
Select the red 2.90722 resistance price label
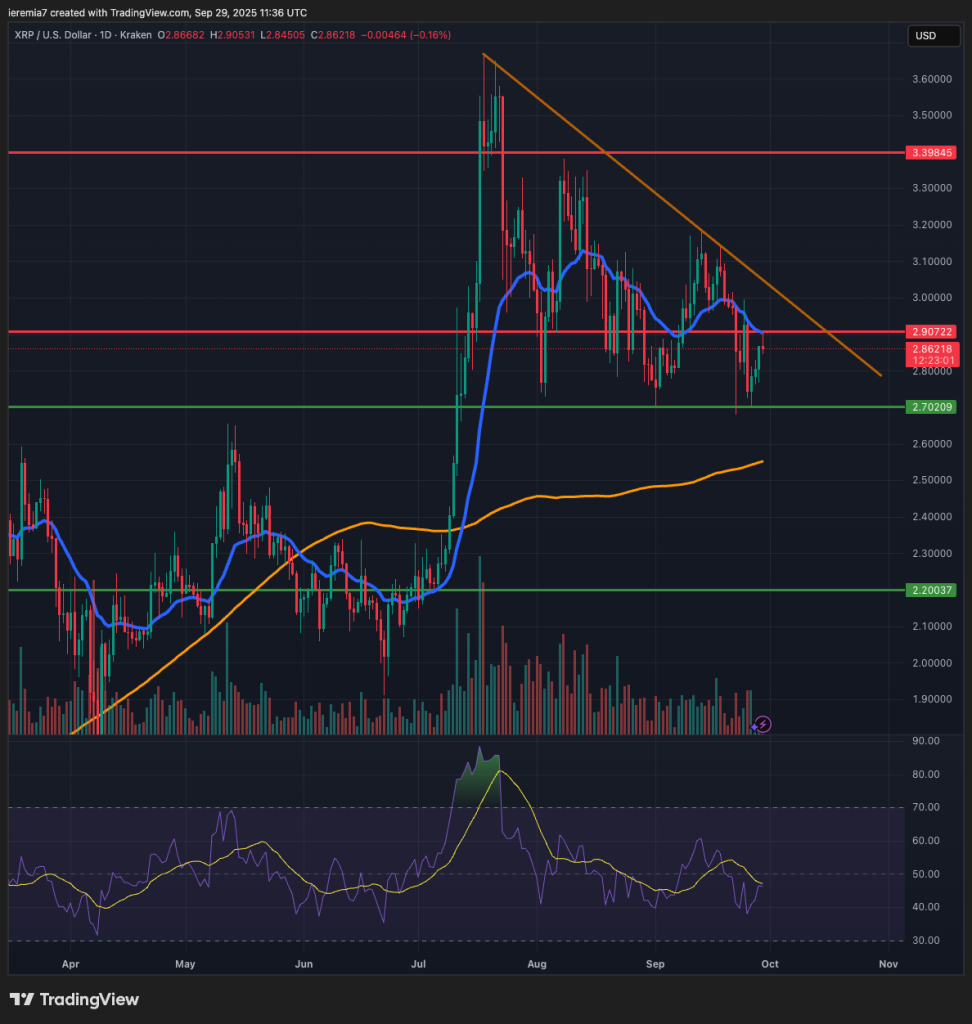coord(932,331)
